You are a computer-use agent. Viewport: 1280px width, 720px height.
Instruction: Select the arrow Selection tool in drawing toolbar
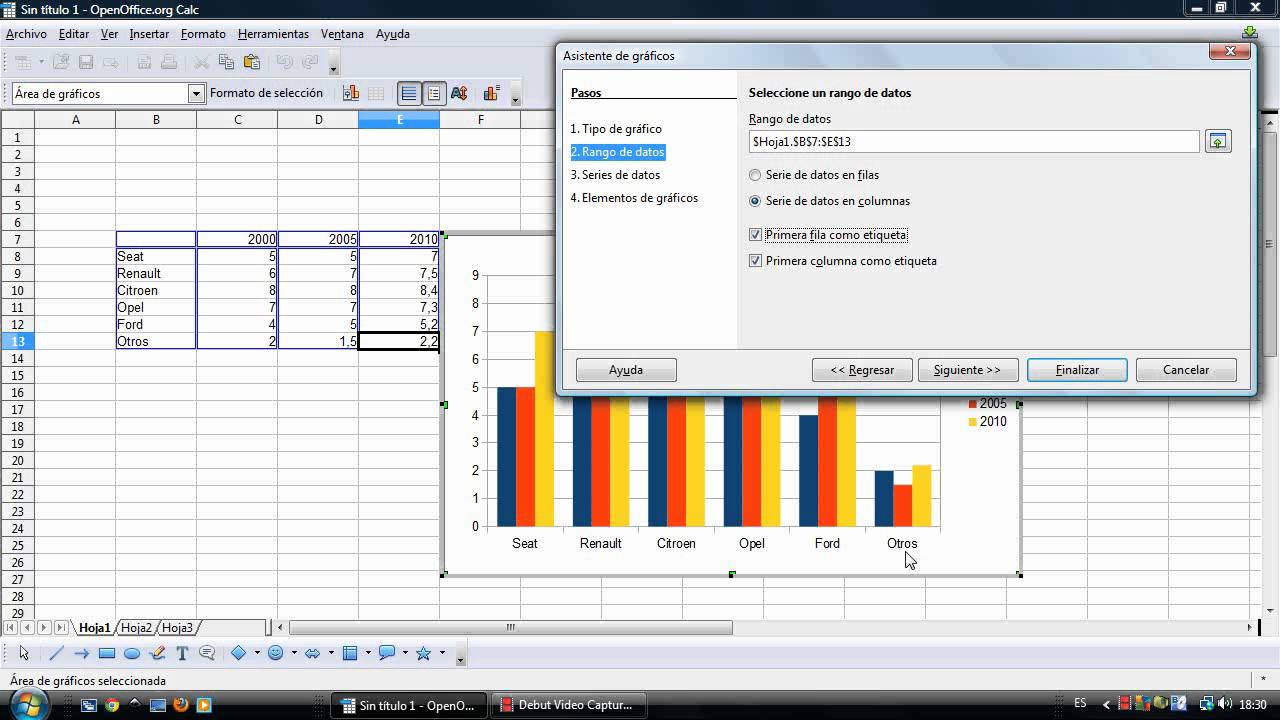[x=24, y=653]
